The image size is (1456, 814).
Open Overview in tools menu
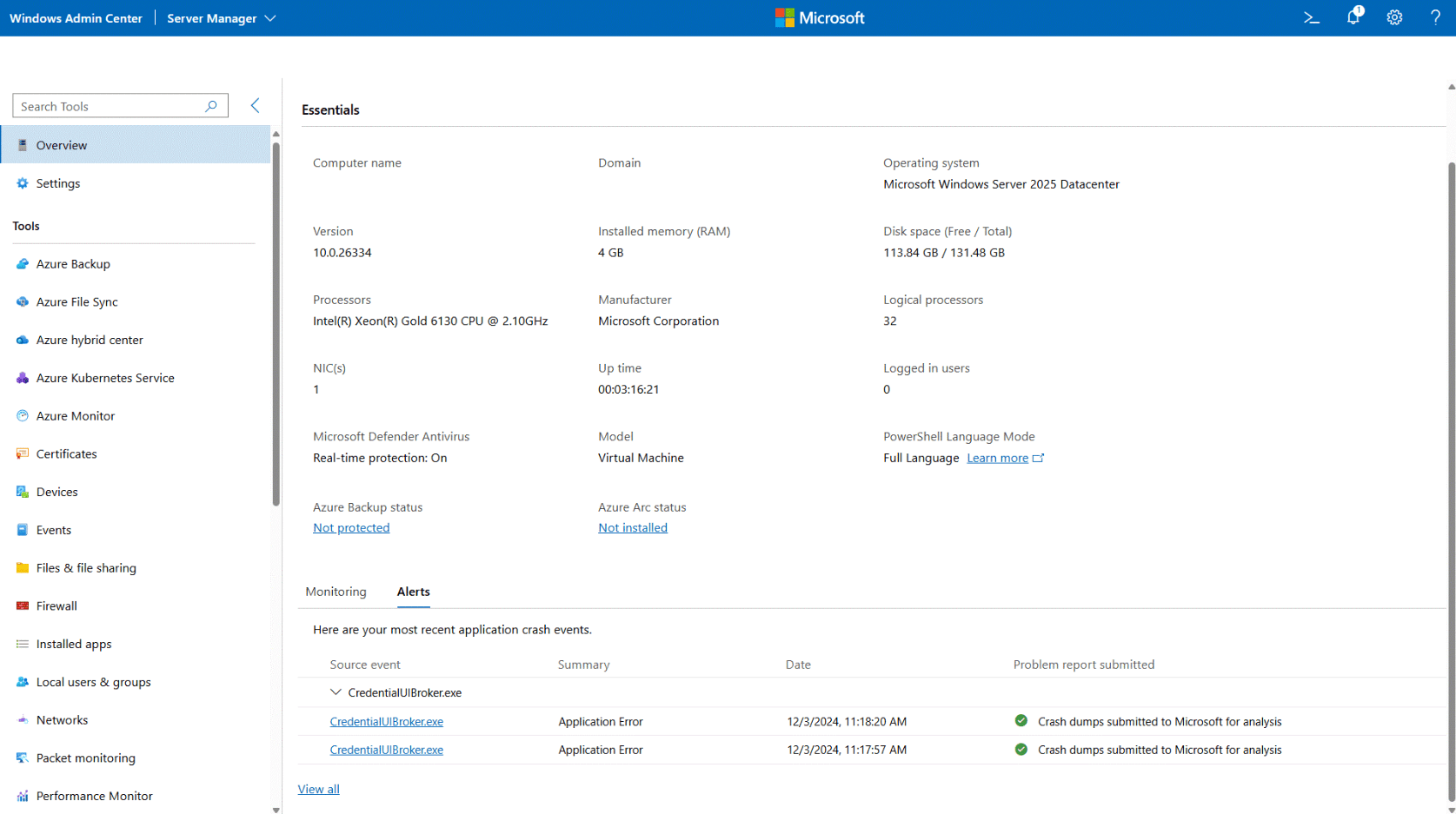(136, 145)
